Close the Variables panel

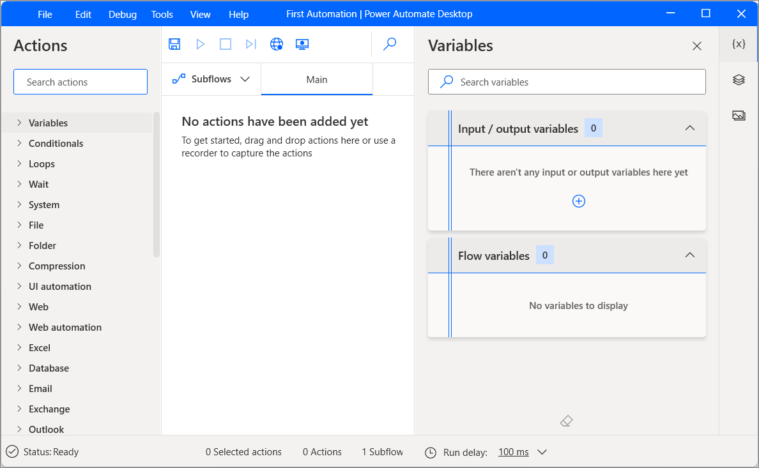(x=697, y=46)
